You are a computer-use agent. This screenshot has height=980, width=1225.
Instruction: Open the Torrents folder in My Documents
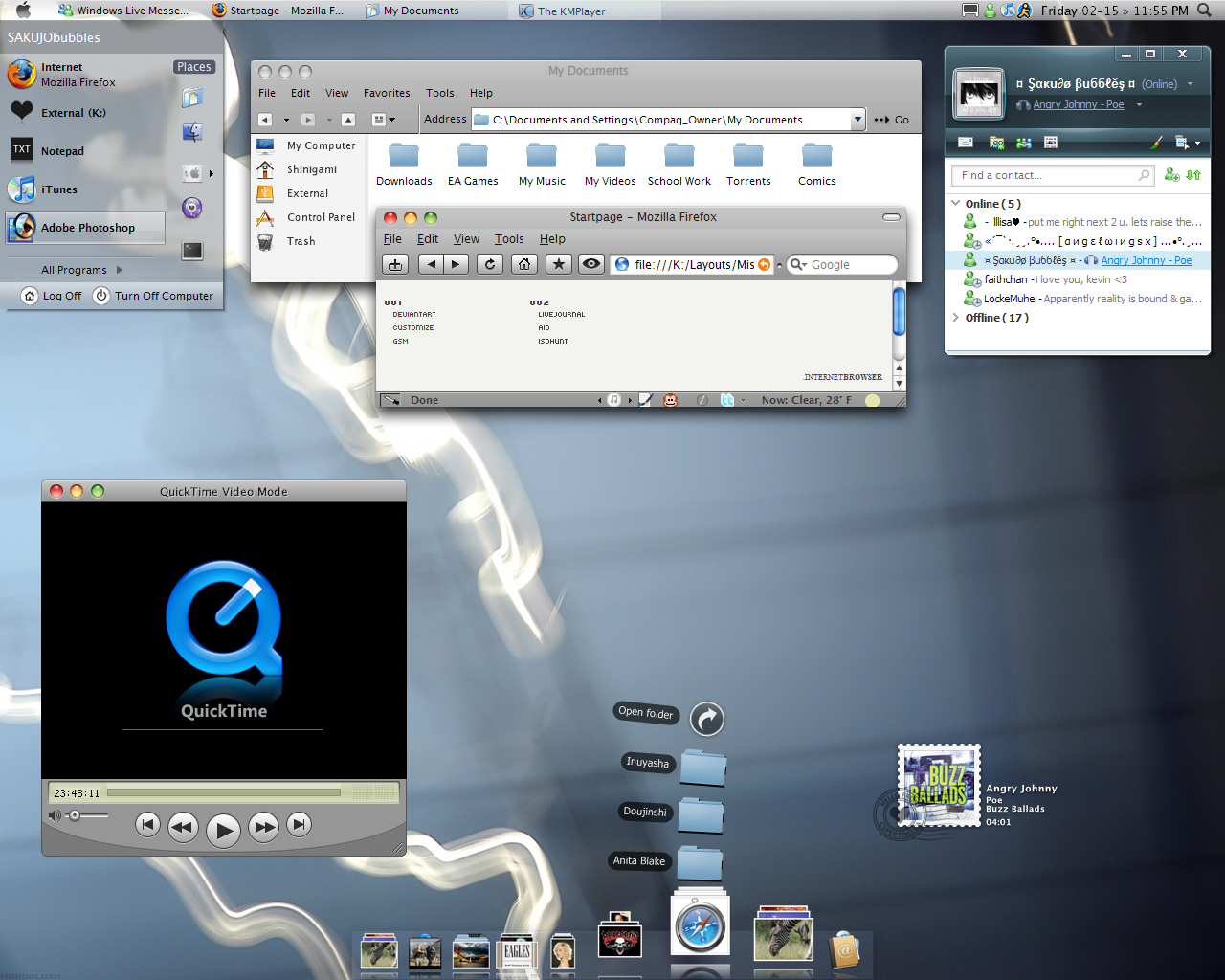point(748,164)
